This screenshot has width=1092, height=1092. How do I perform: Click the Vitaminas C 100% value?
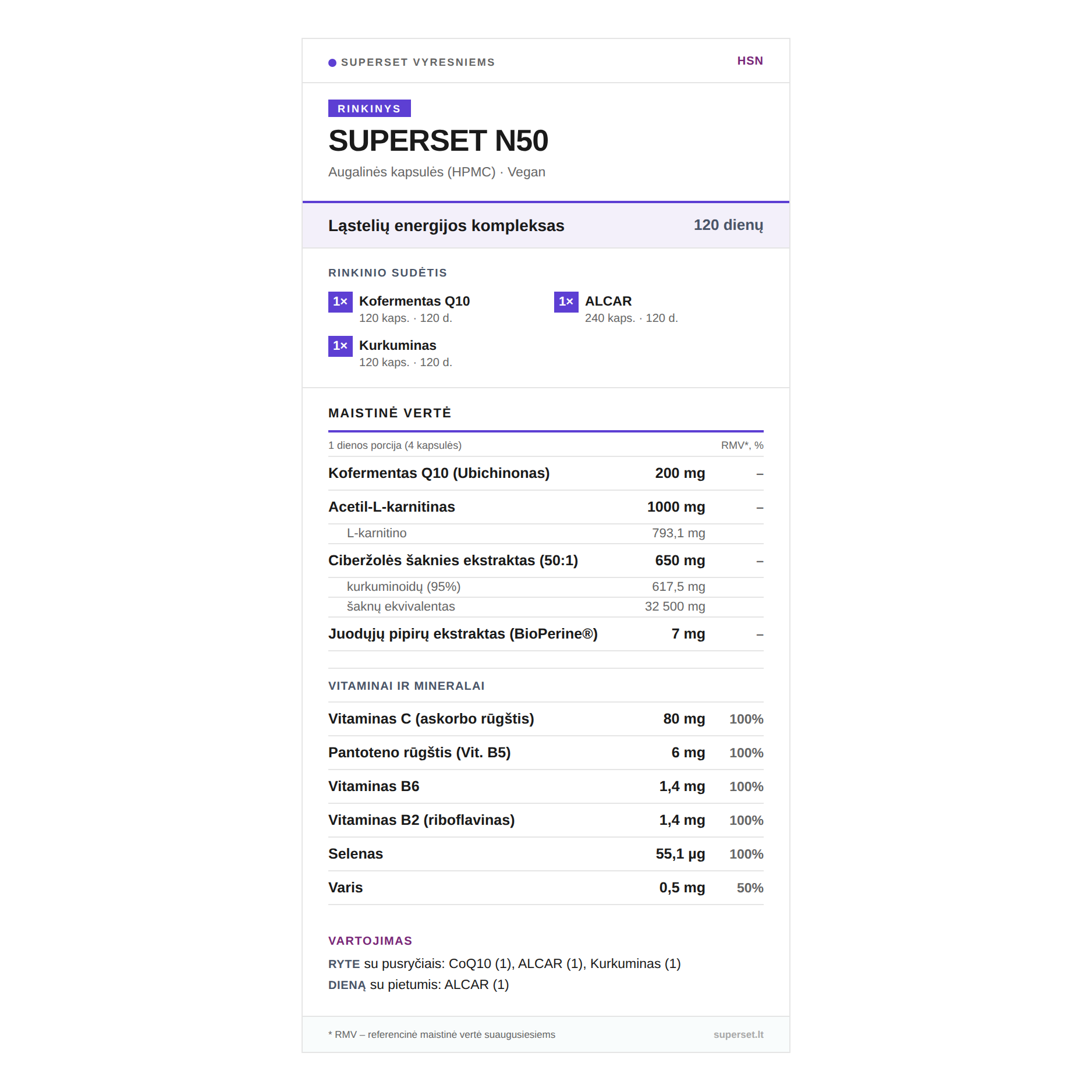[x=746, y=719]
